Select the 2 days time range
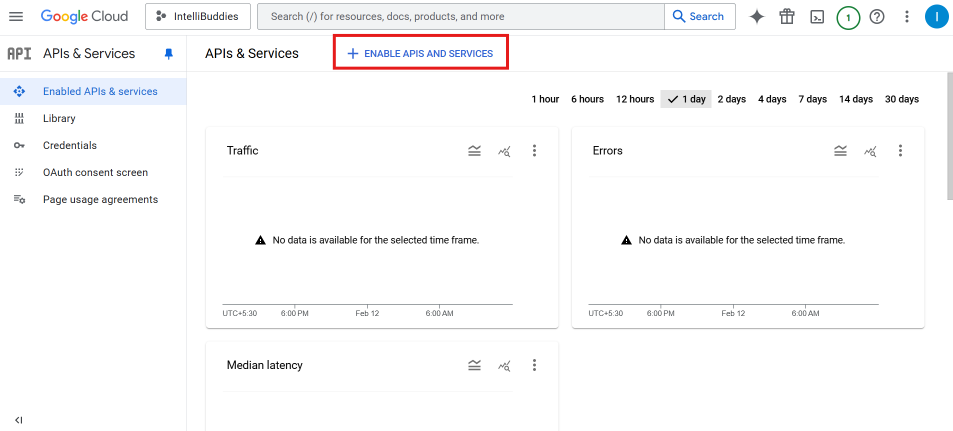This screenshot has width=953, height=431. pyautogui.click(x=731, y=99)
